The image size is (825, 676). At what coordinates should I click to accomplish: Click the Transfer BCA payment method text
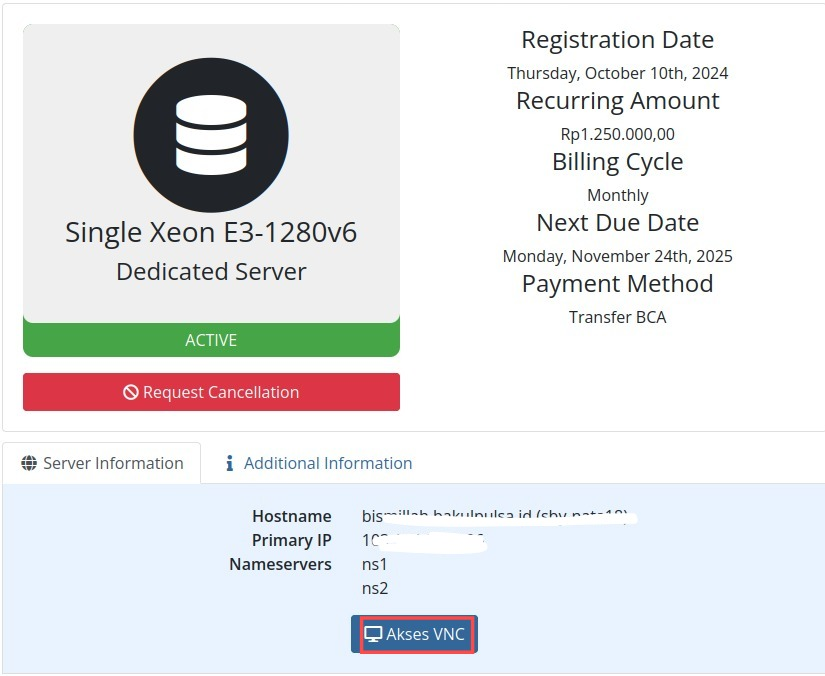tap(617, 317)
